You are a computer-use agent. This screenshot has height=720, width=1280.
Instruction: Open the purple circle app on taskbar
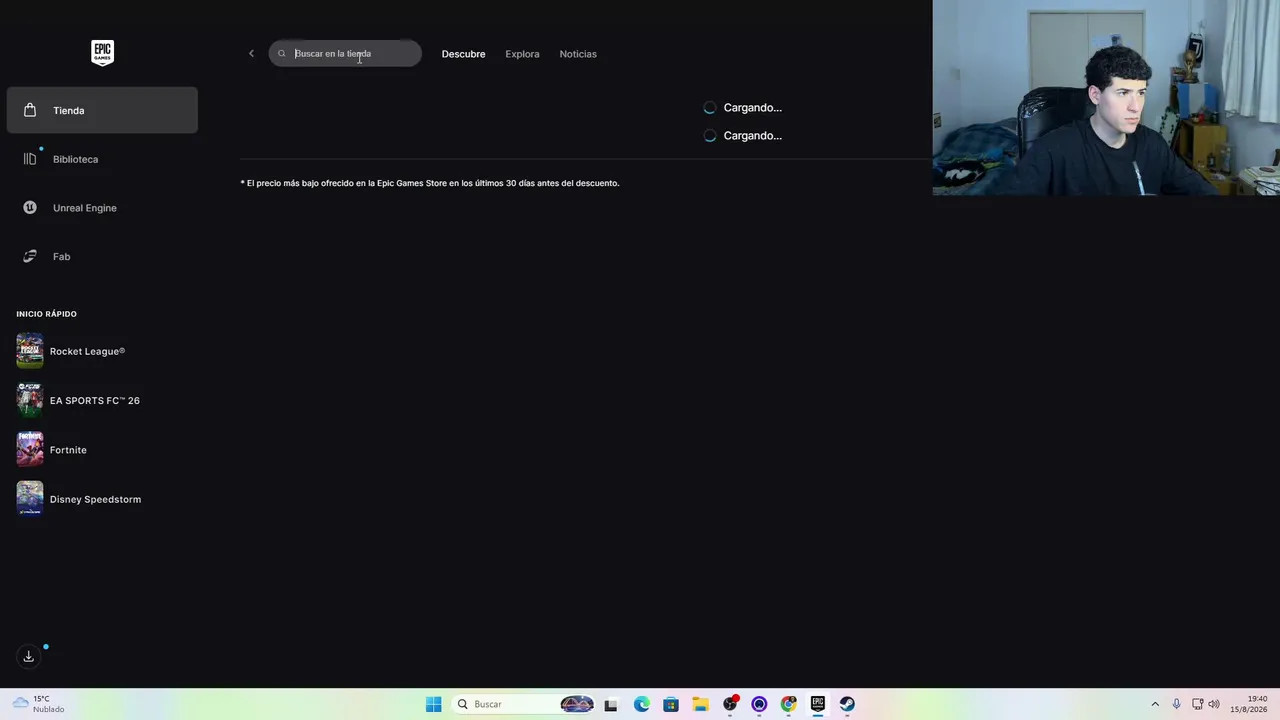pos(759,704)
